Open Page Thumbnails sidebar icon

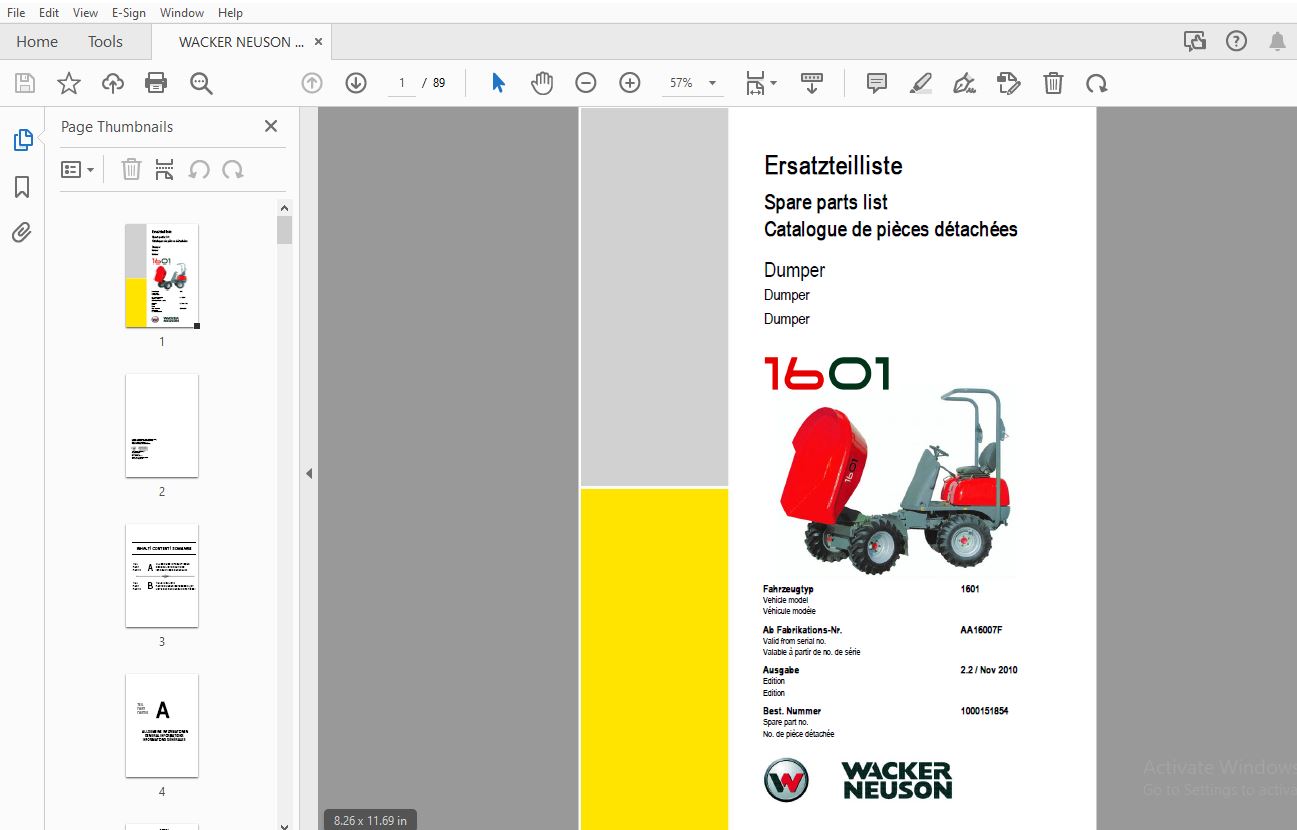click(23, 140)
